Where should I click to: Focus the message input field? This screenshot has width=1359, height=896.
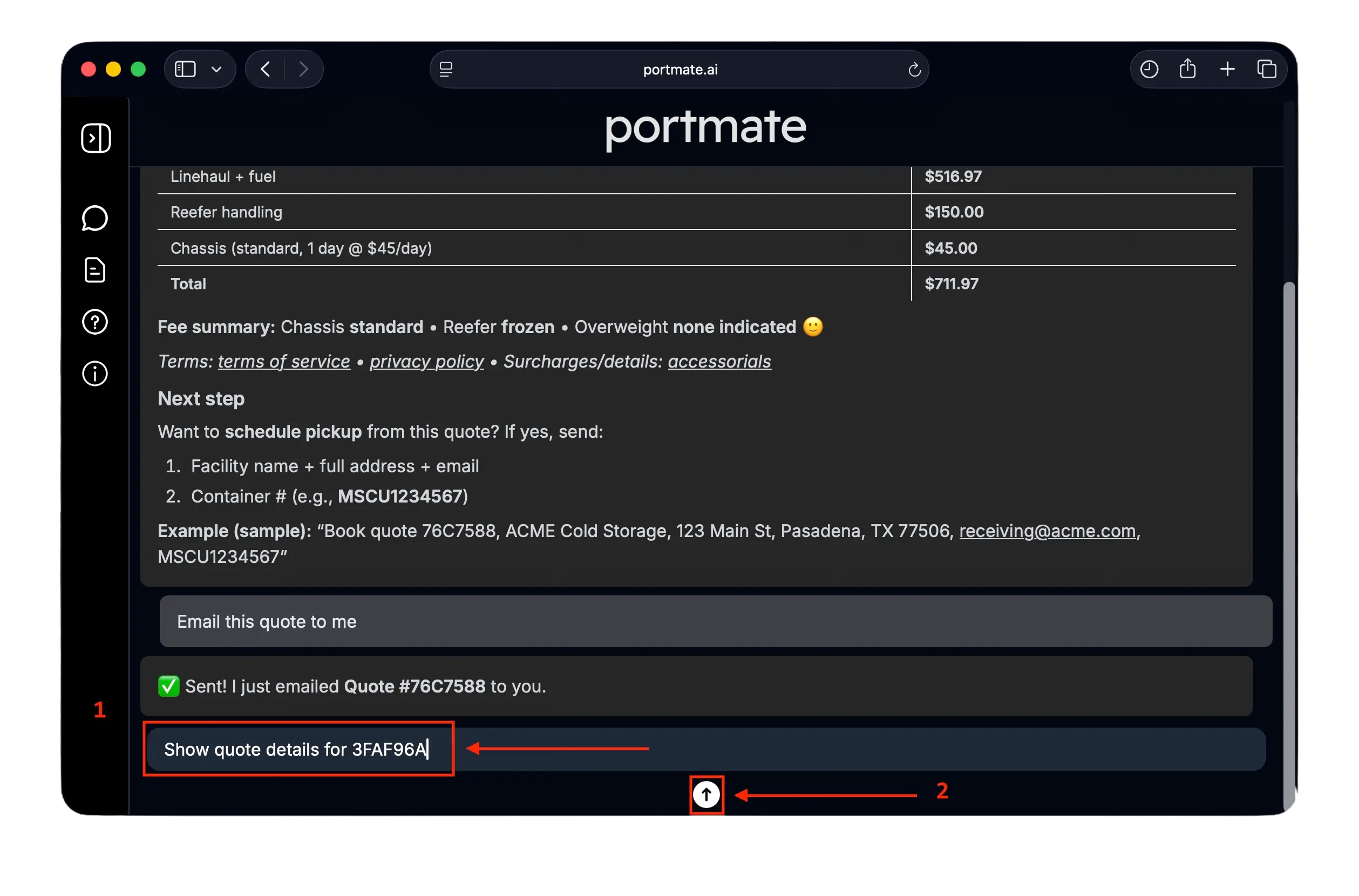pos(706,749)
